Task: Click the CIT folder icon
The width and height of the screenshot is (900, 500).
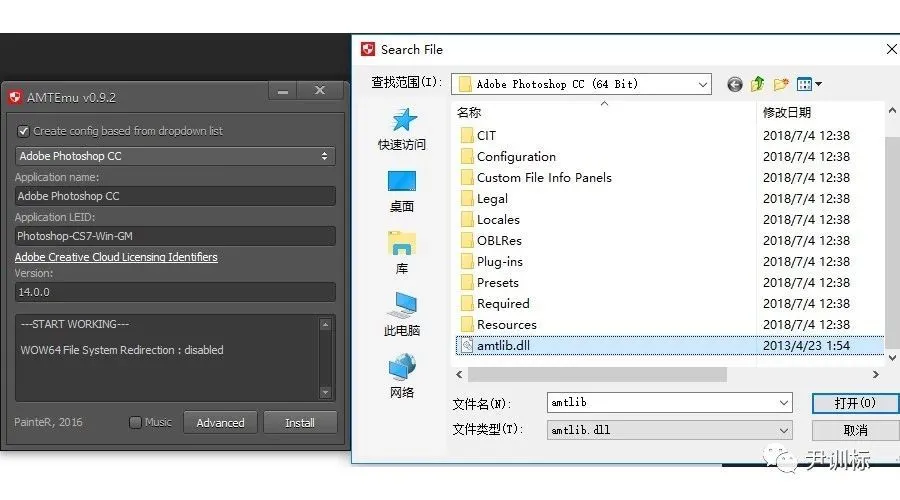Action: point(467,135)
